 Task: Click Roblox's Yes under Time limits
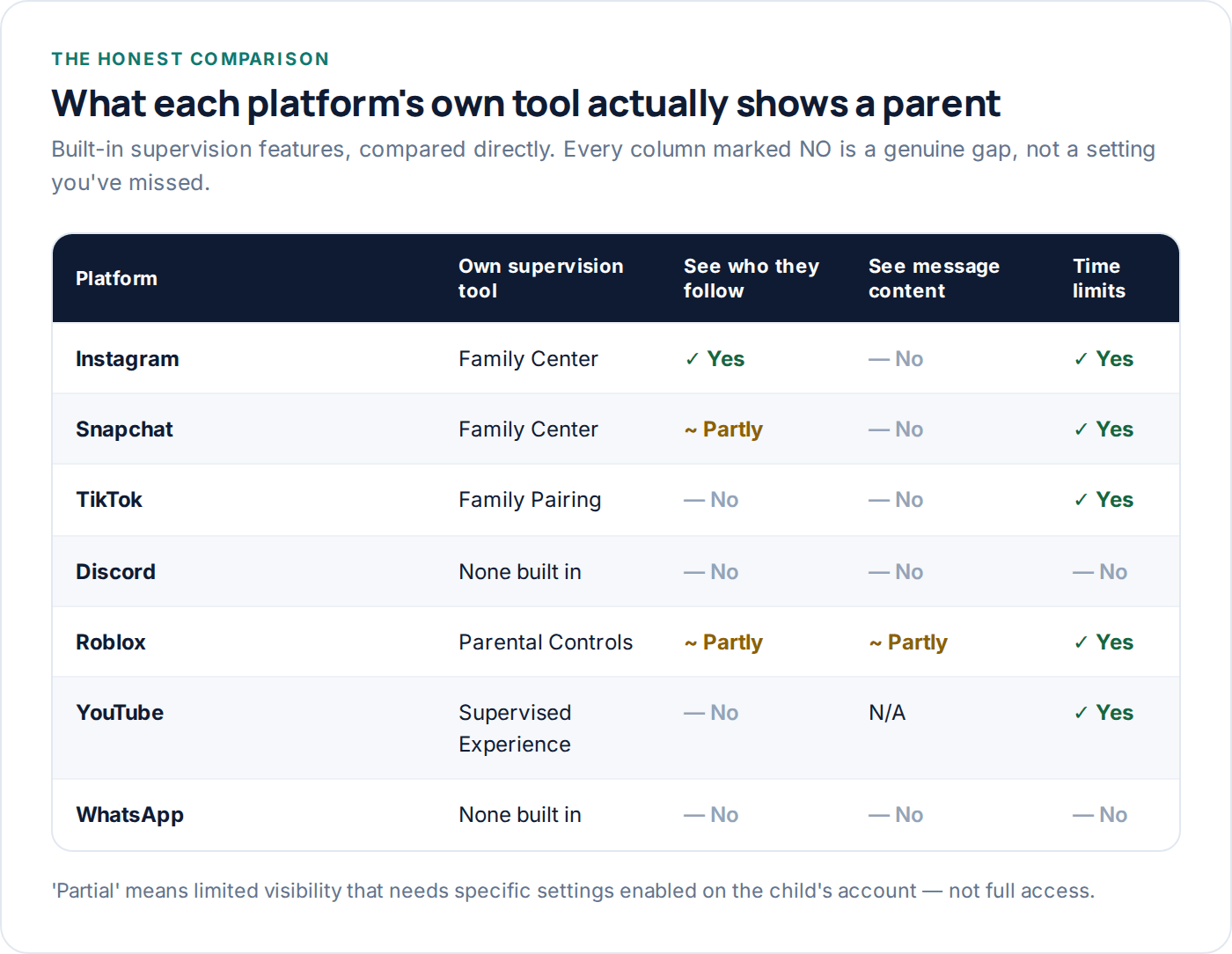pyautogui.click(x=1104, y=642)
